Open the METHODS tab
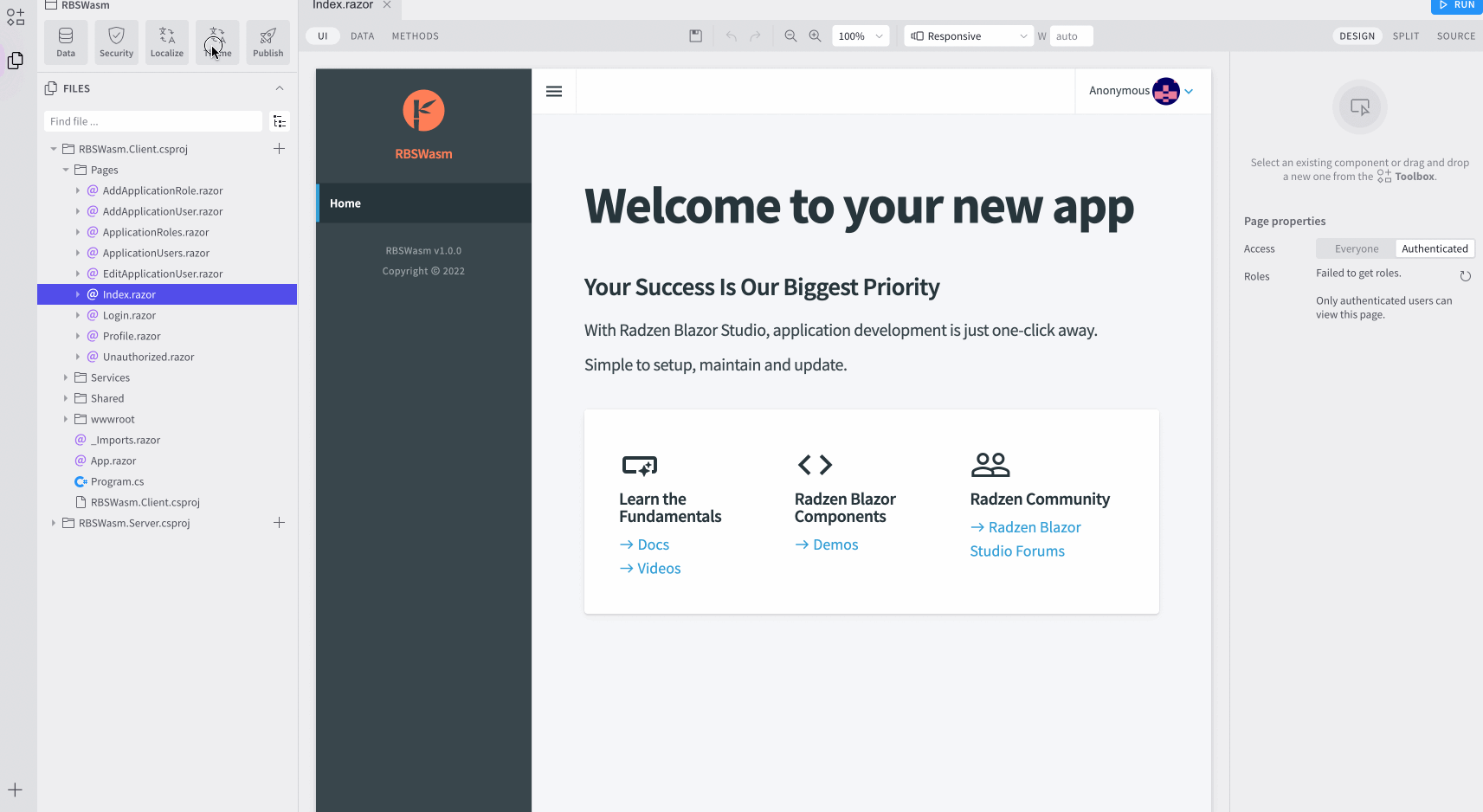 [x=415, y=35]
